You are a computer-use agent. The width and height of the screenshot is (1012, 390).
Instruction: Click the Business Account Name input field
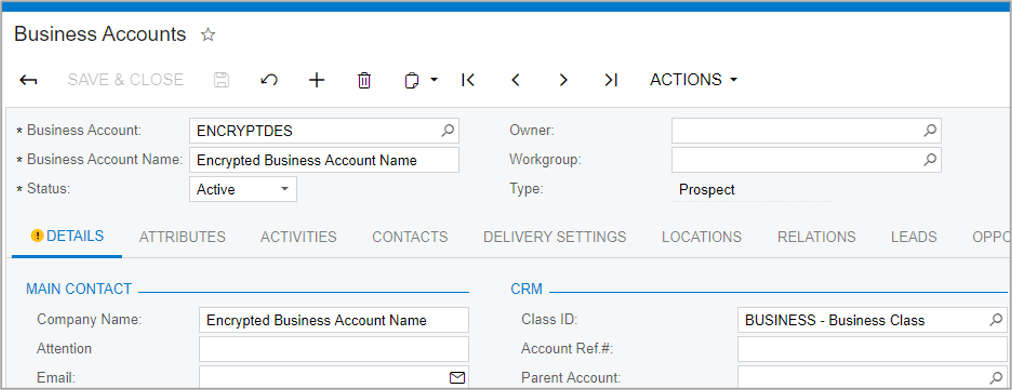(324, 160)
